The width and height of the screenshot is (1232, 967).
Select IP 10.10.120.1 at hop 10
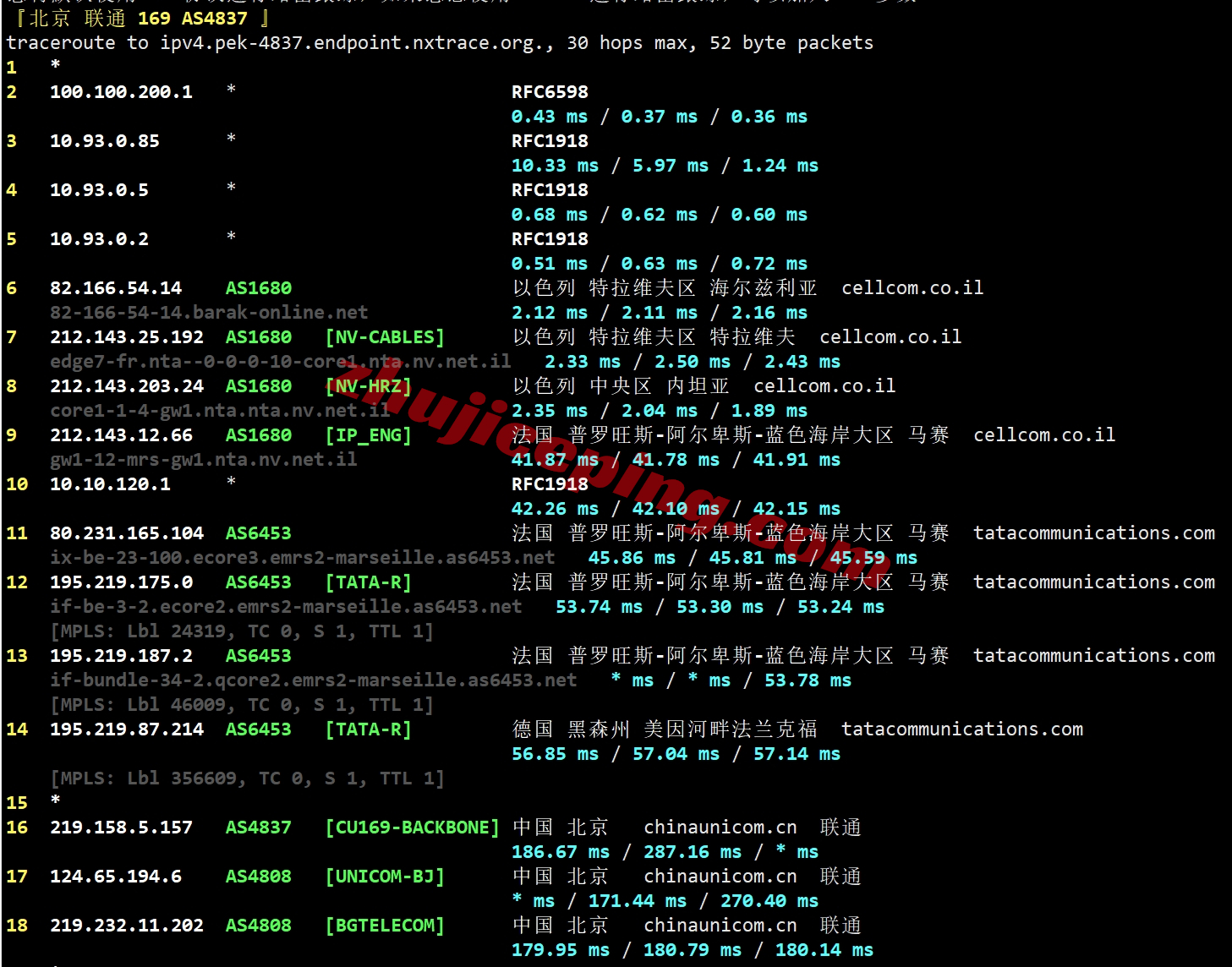tap(110, 484)
